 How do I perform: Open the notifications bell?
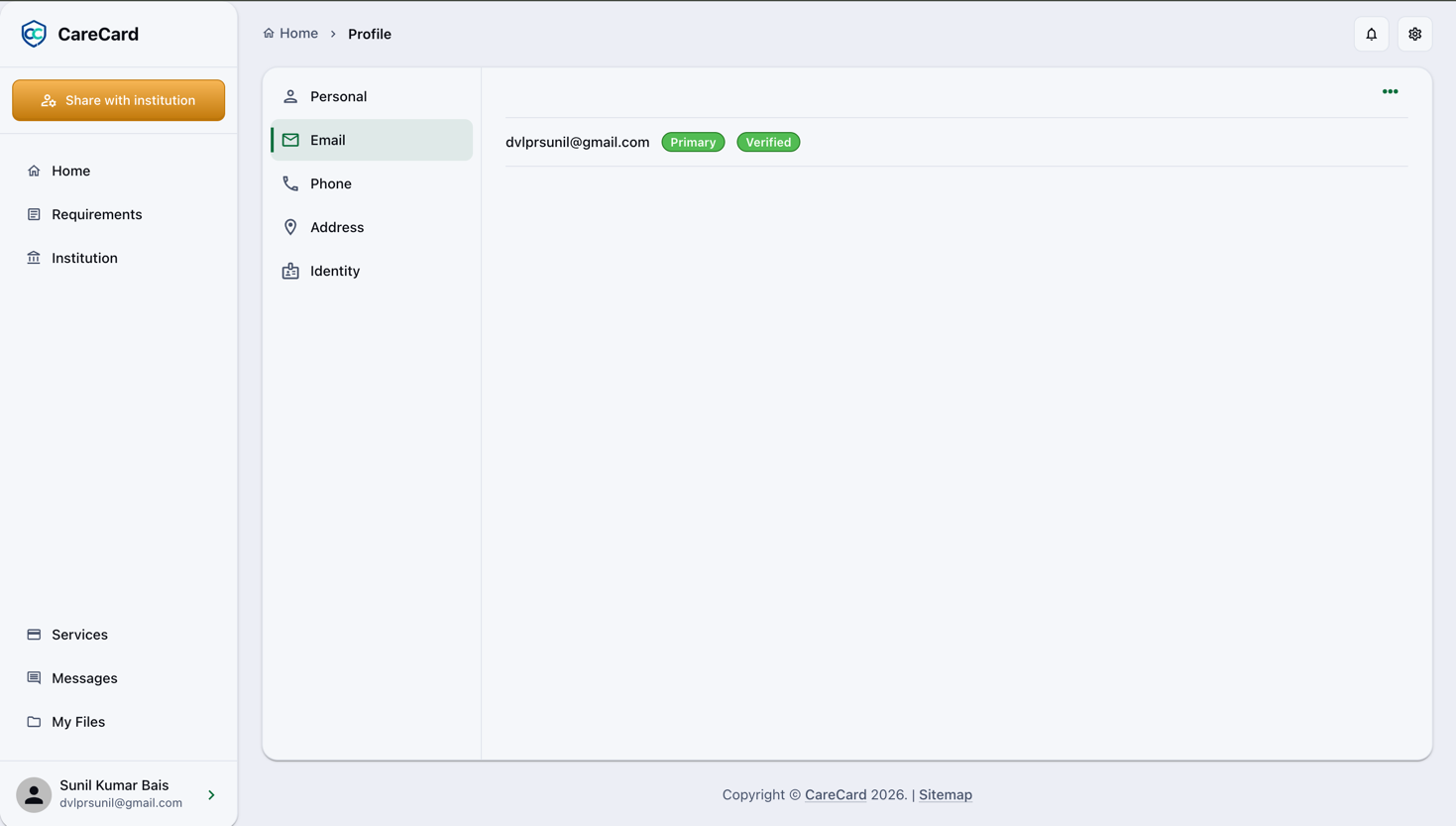coord(1372,34)
